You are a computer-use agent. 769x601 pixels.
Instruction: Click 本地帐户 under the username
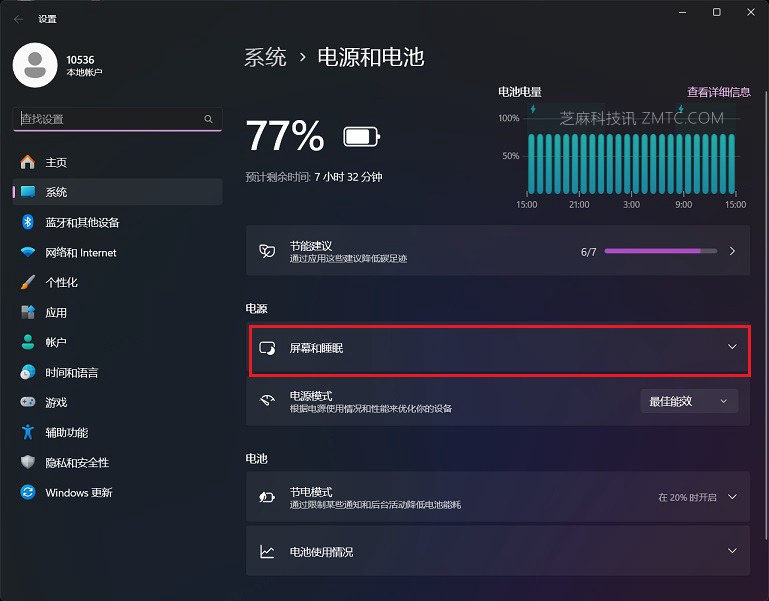[84, 73]
